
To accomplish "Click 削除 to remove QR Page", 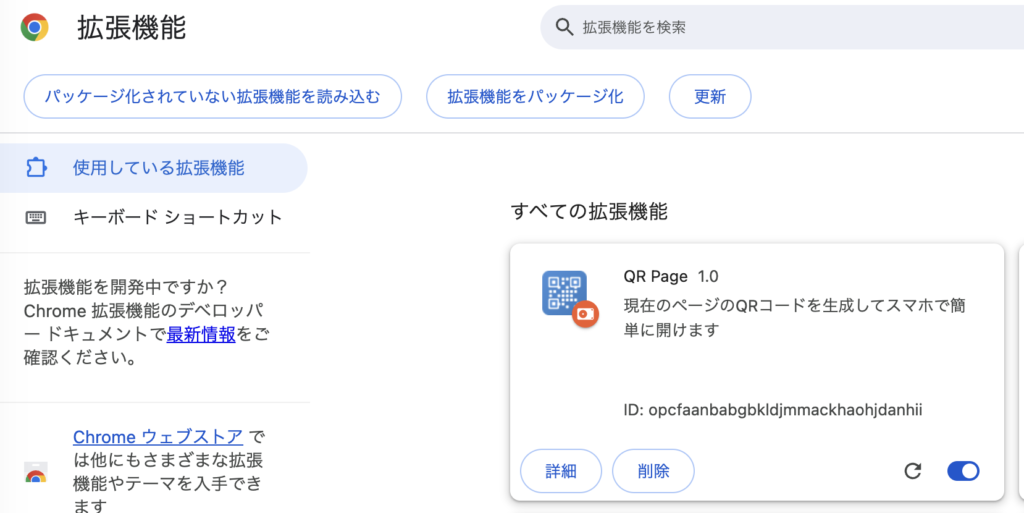I will [653, 471].
